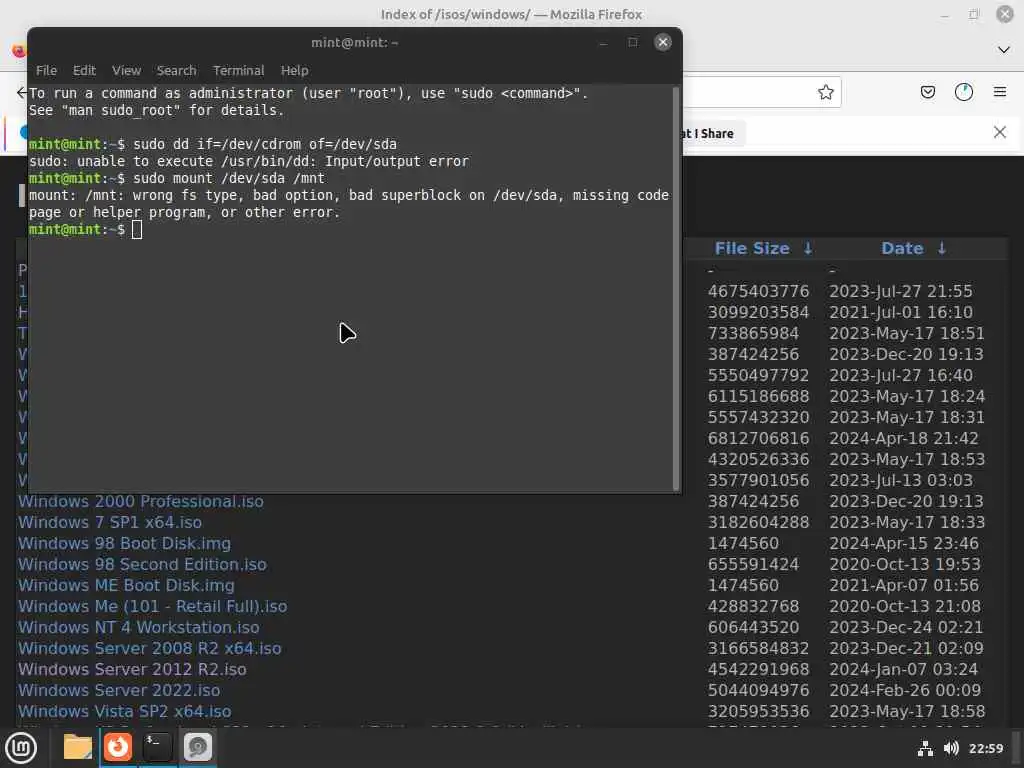This screenshot has width=1024, height=768.
Task: Open the clock showing 22:59
Action: click(x=985, y=748)
